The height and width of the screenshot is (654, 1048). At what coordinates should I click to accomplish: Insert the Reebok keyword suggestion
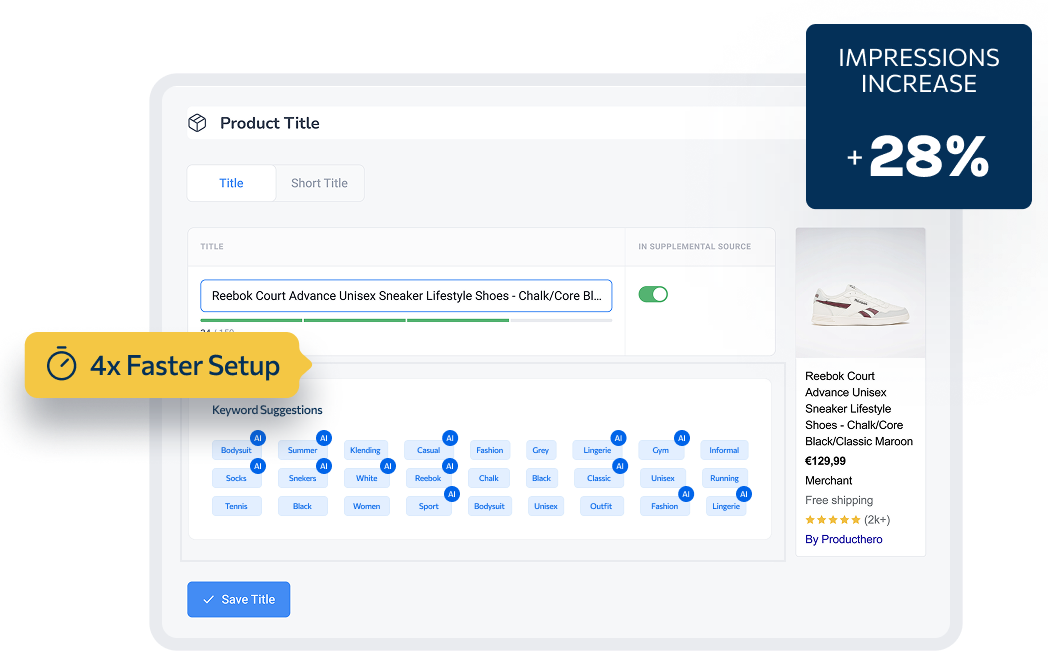pyautogui.click(x=428, y=478)
